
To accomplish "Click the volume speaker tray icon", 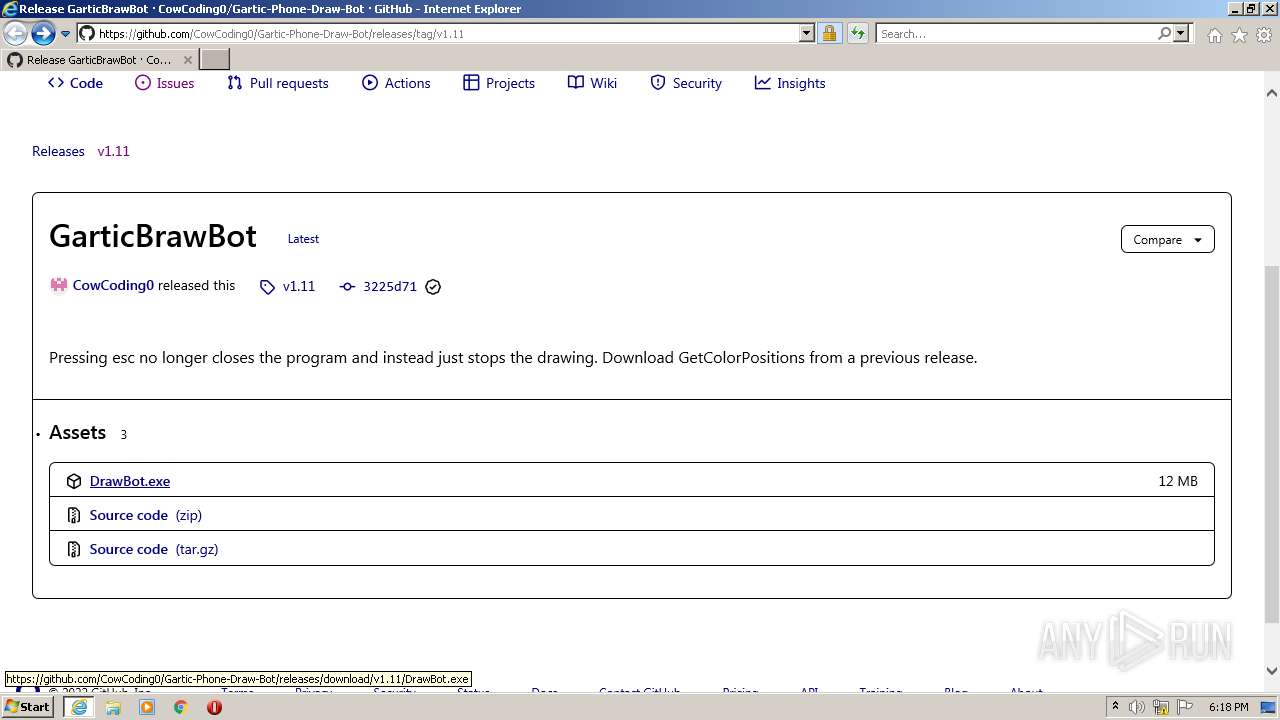I will click(1137, 707).
